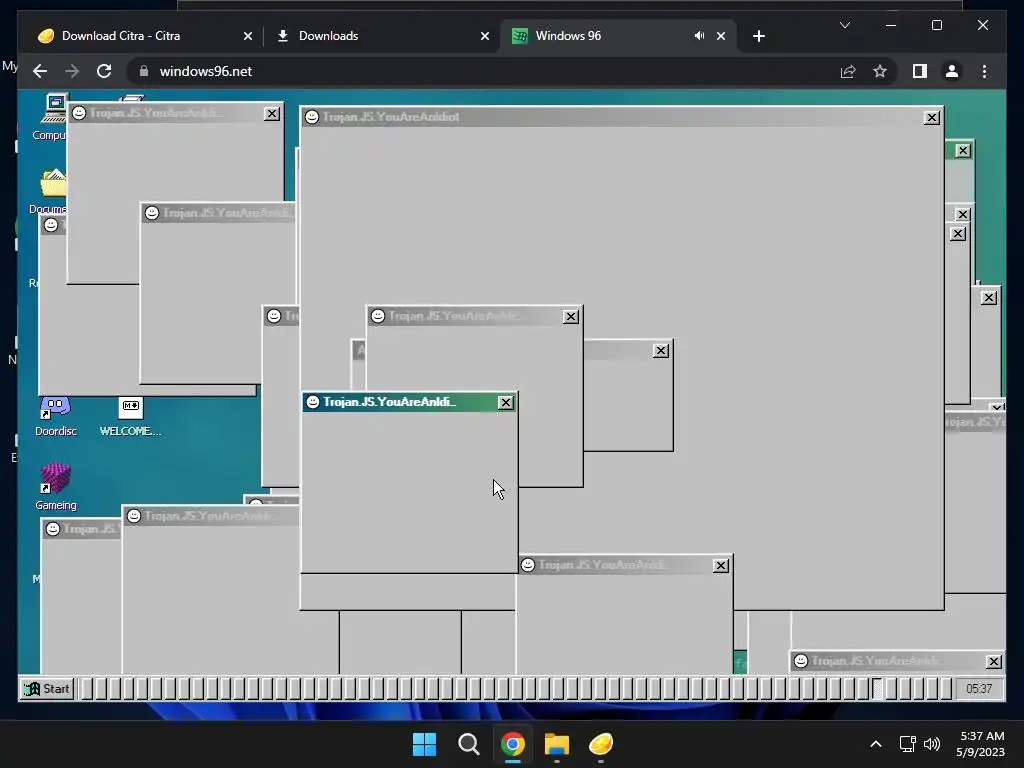Click Chrome icon in Windows taskbar
Image resolution: width=1024 pixels, height=768 pixels.
[x=513, y=744]
